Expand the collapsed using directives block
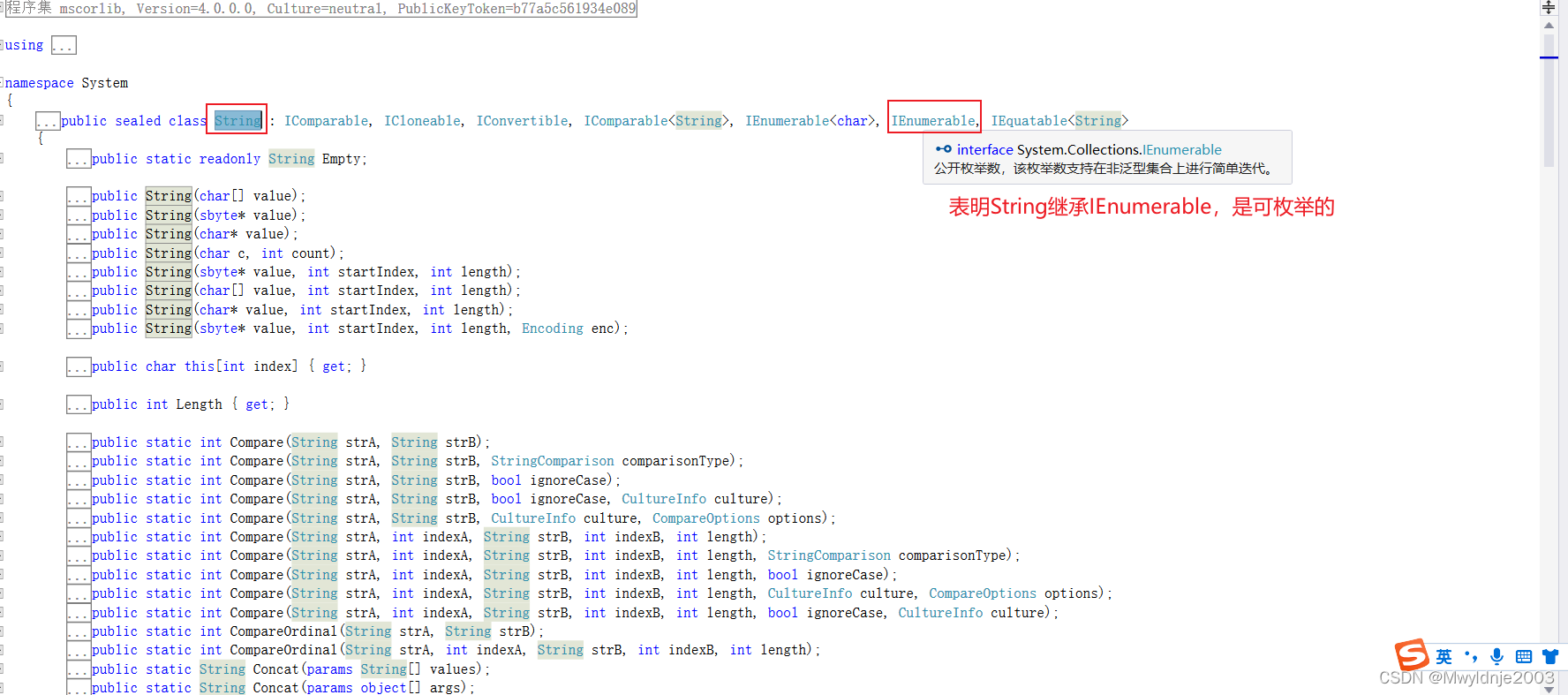 pyautogui.click(x=64, y=45)
